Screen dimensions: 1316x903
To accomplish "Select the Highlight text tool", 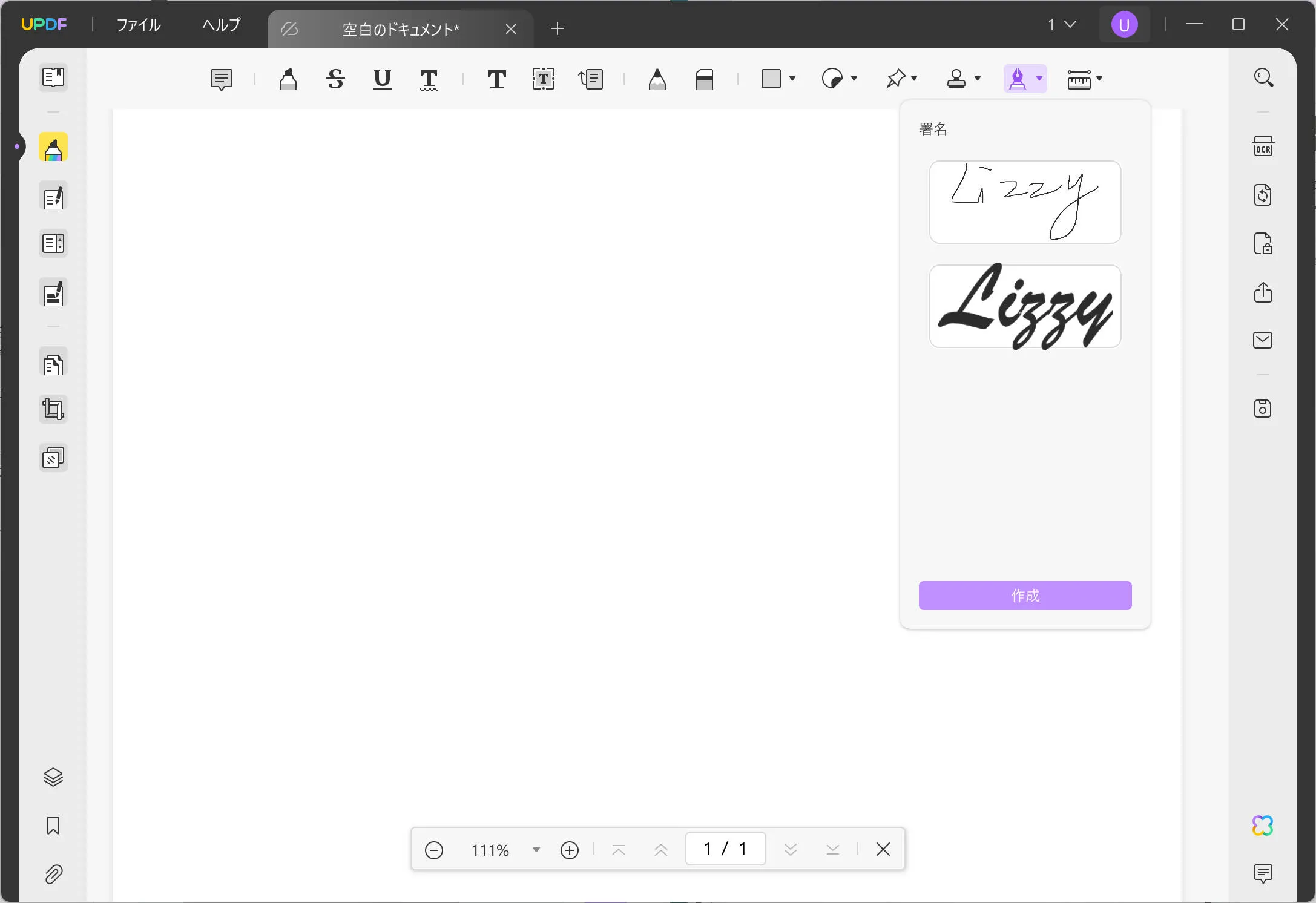I will (x=288, y=79).
